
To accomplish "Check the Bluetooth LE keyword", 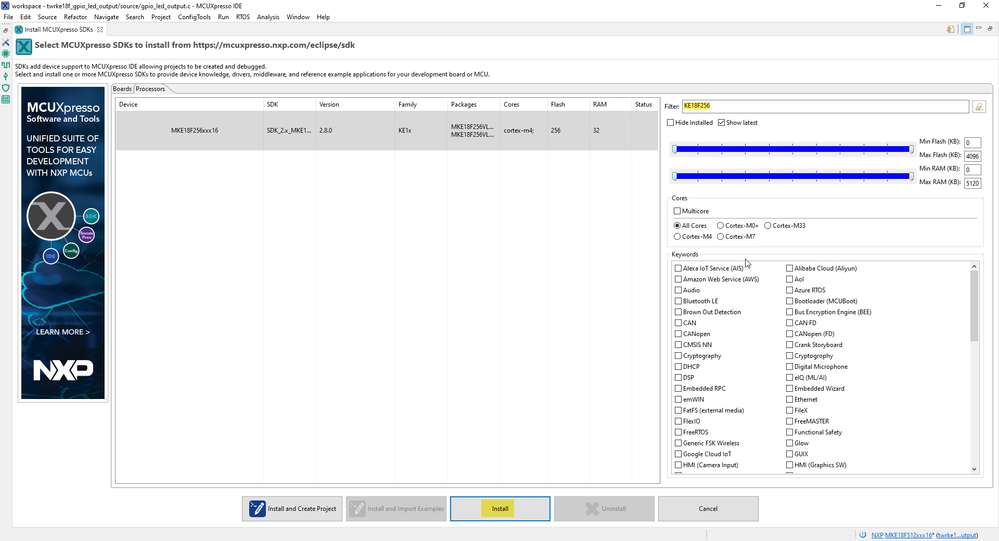I will [678, 301].
